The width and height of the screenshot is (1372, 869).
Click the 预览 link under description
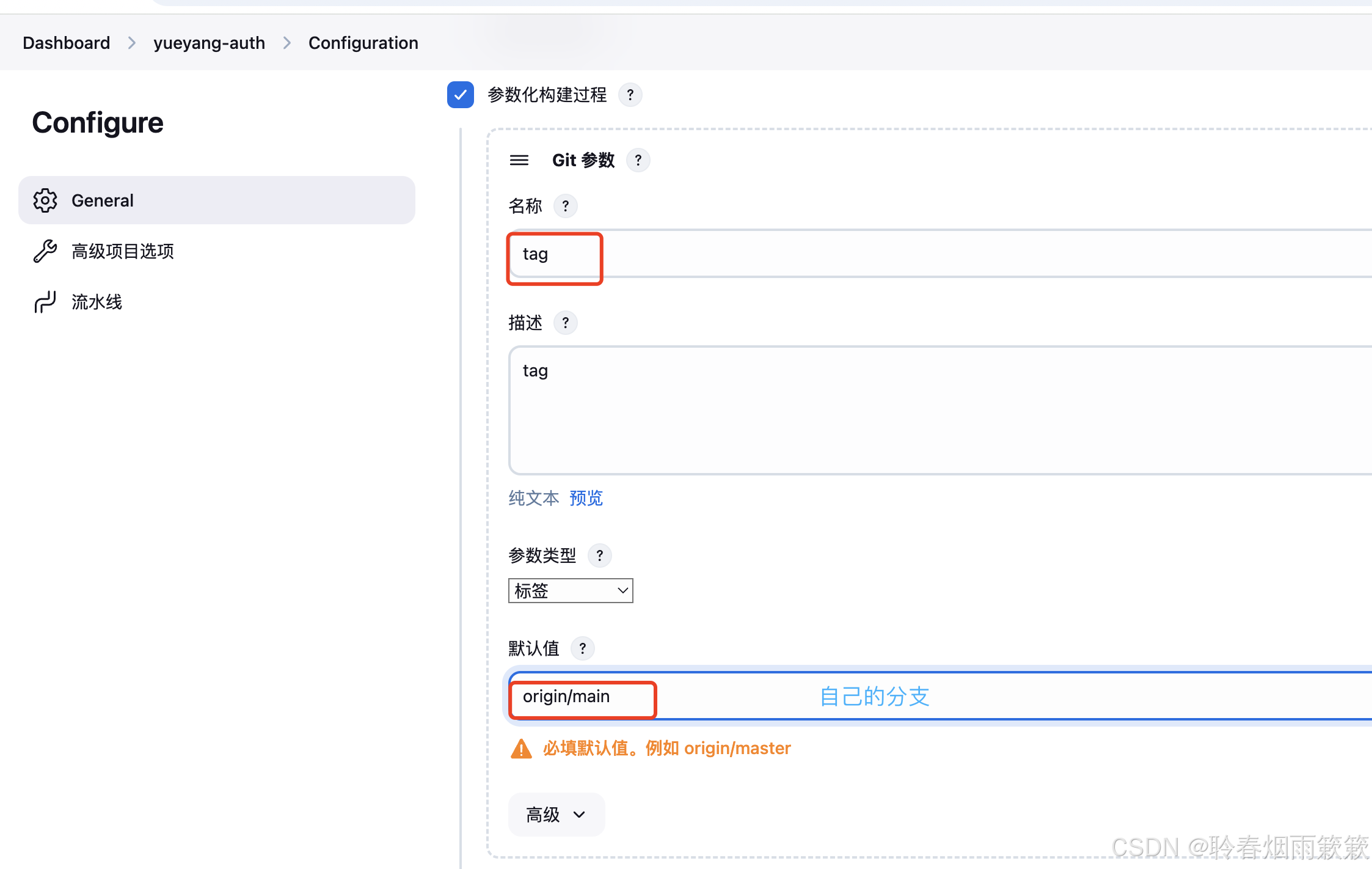[x=585, y=498]
